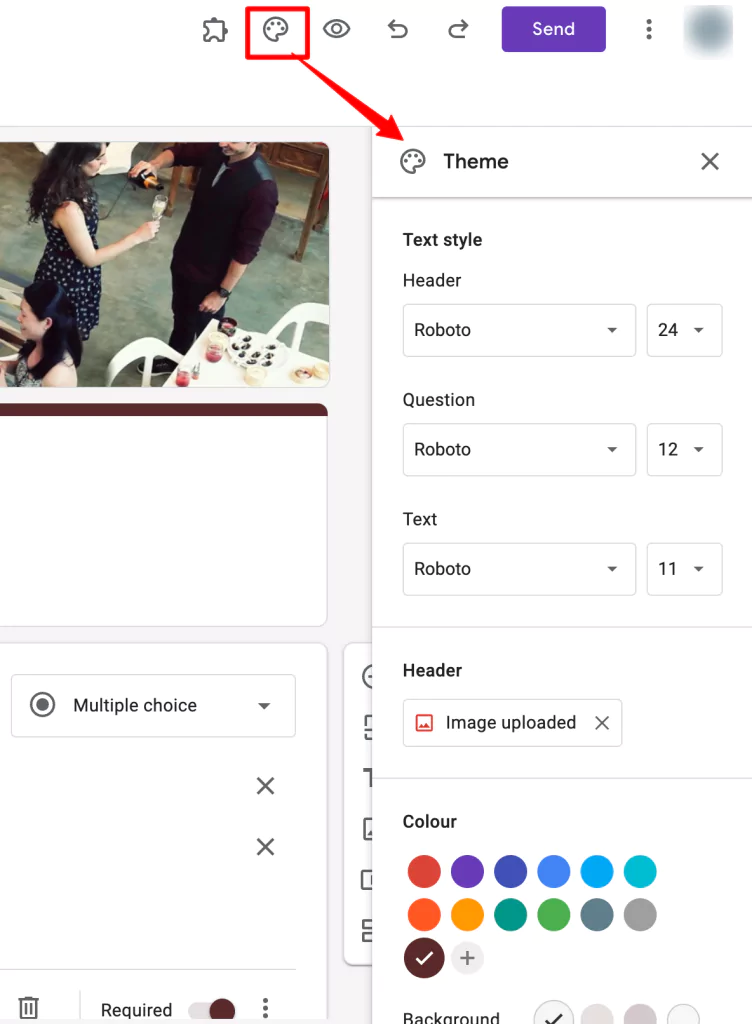This screenshot has height=1024, width=752.
Task: Close the Theme panel
Action: click(x=710, y=161)
